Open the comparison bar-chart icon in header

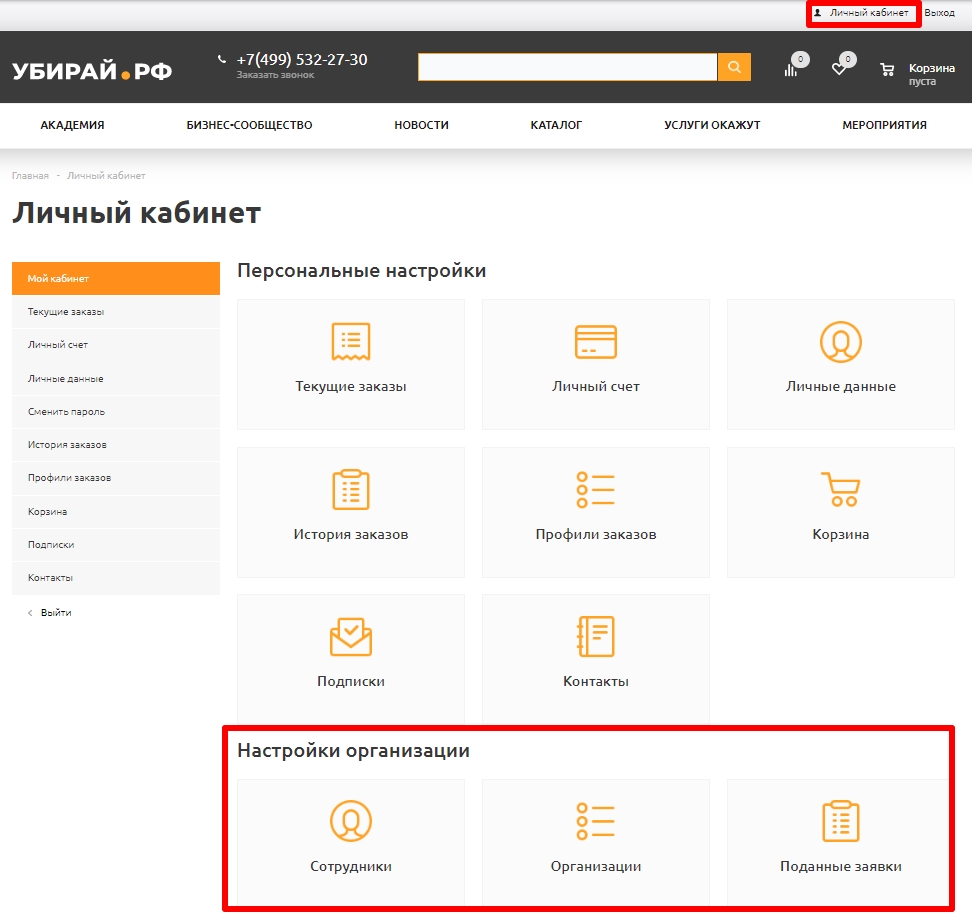pyautogui.click(x=791, y=69)
